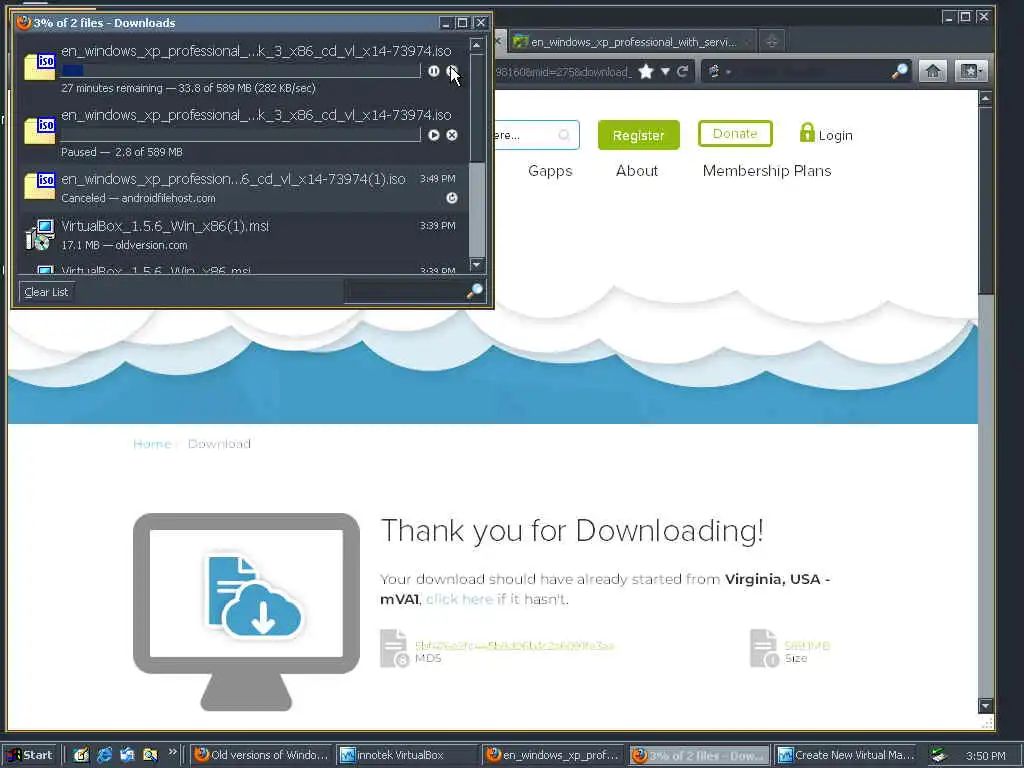Switch to 'Old versions of Windo...' taskbar window
This screenshot has height=768, width=1024.
[261, 755]
